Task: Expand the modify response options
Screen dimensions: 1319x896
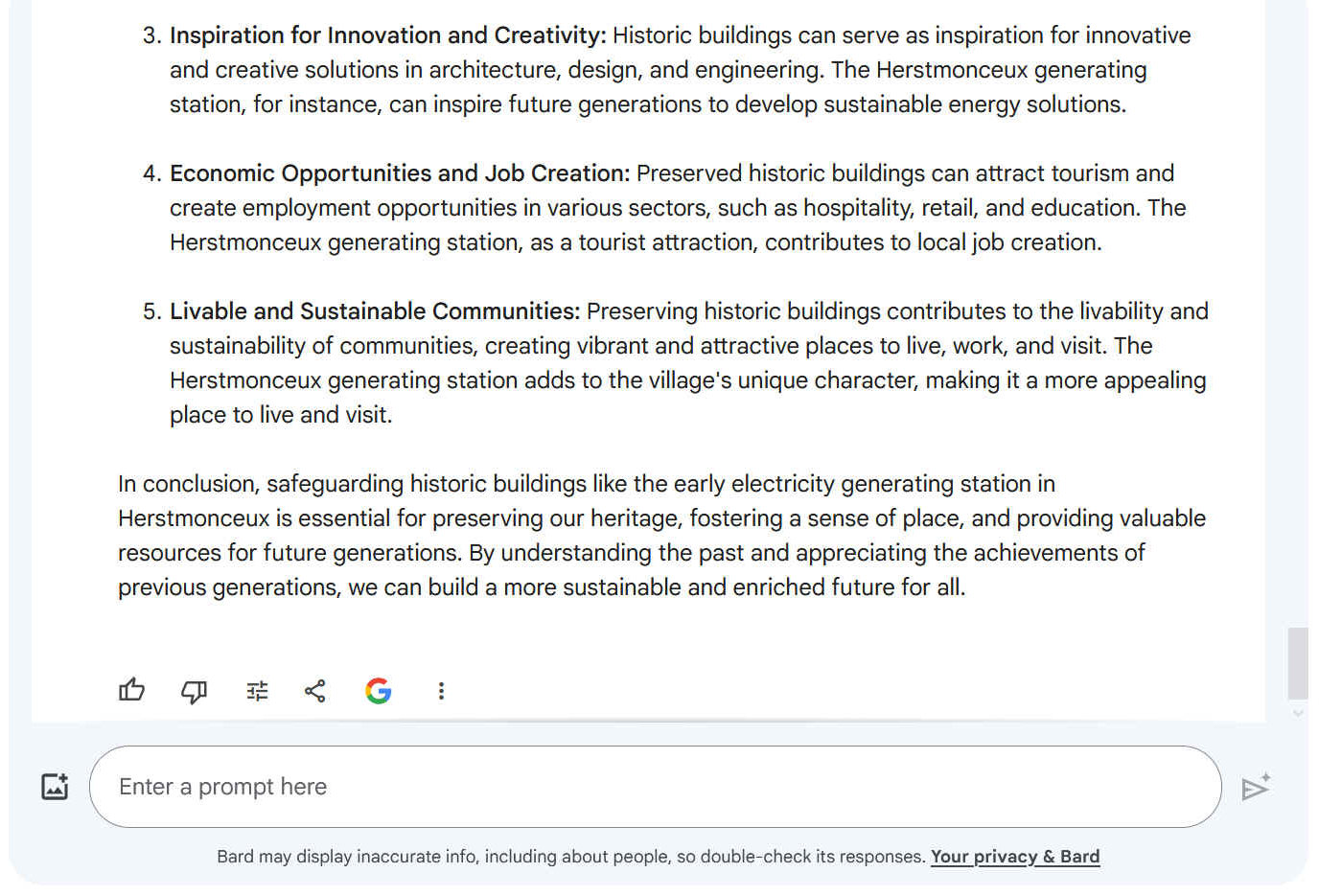Action: tap(256, 690)
